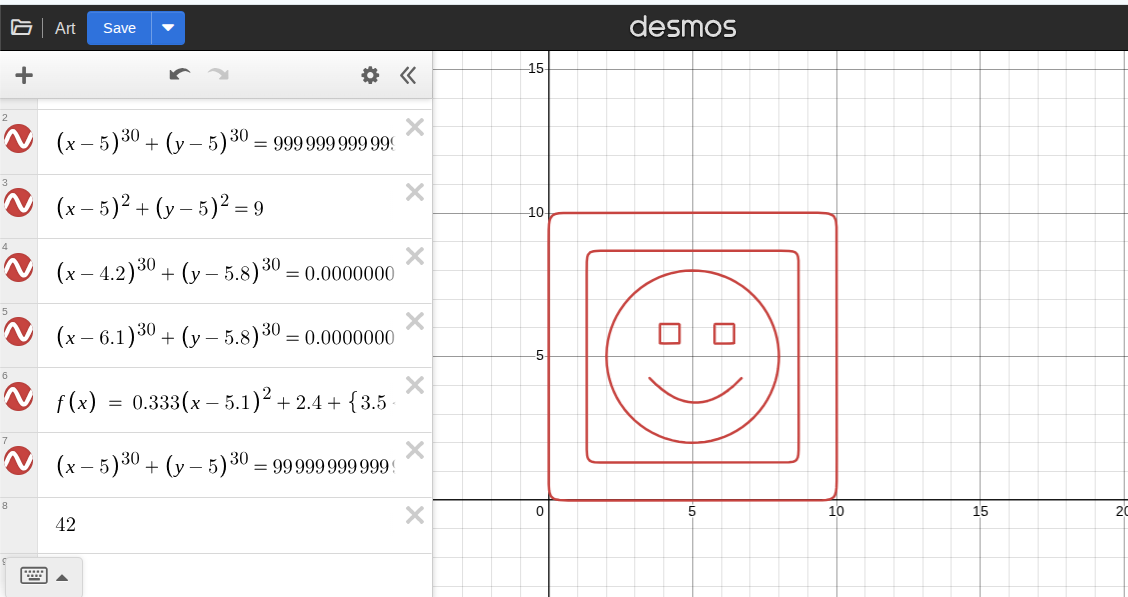Open the graph settings gear

click(x=370, y=75)
